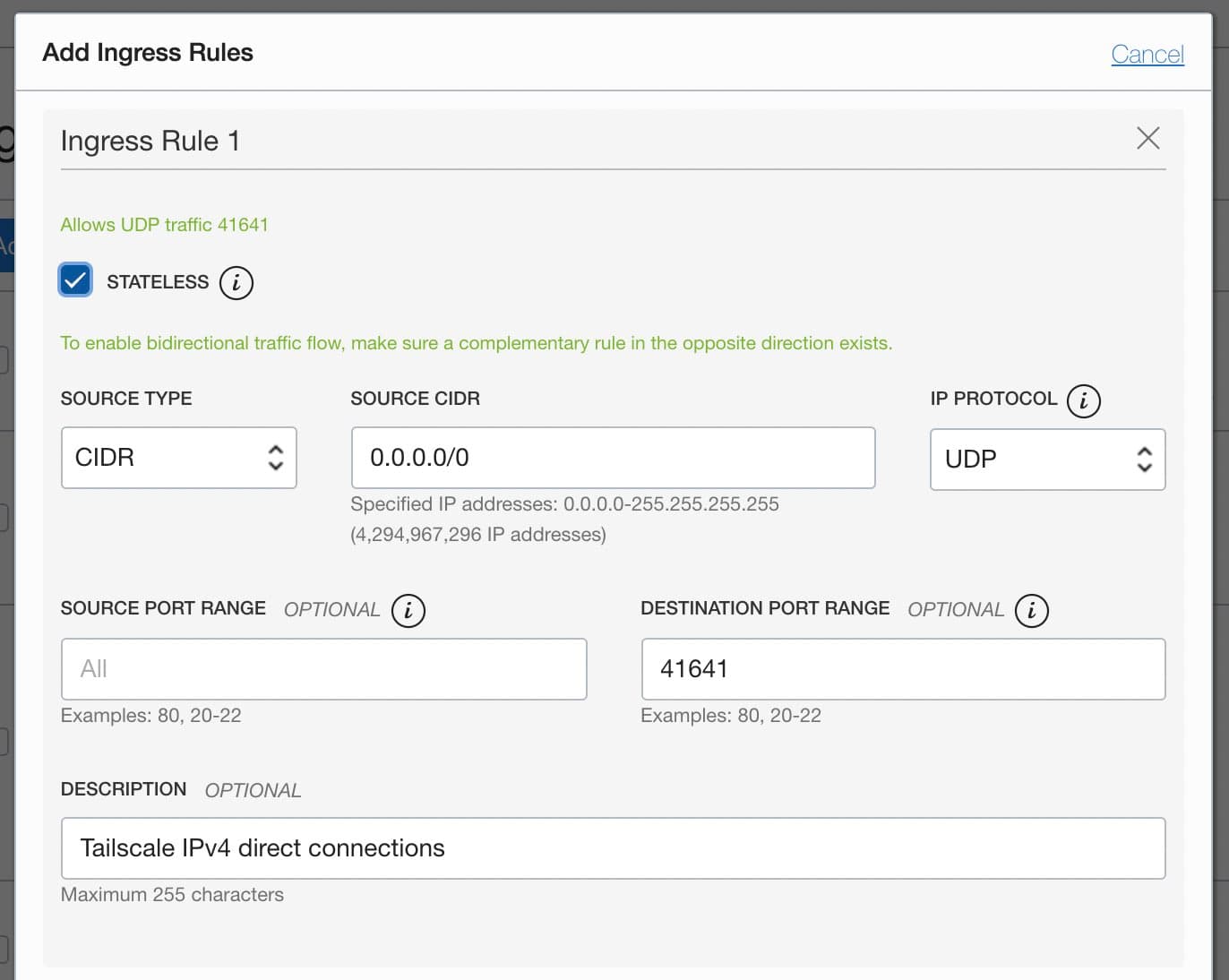Click the Description field with Tailscale text

coord(613,847)
